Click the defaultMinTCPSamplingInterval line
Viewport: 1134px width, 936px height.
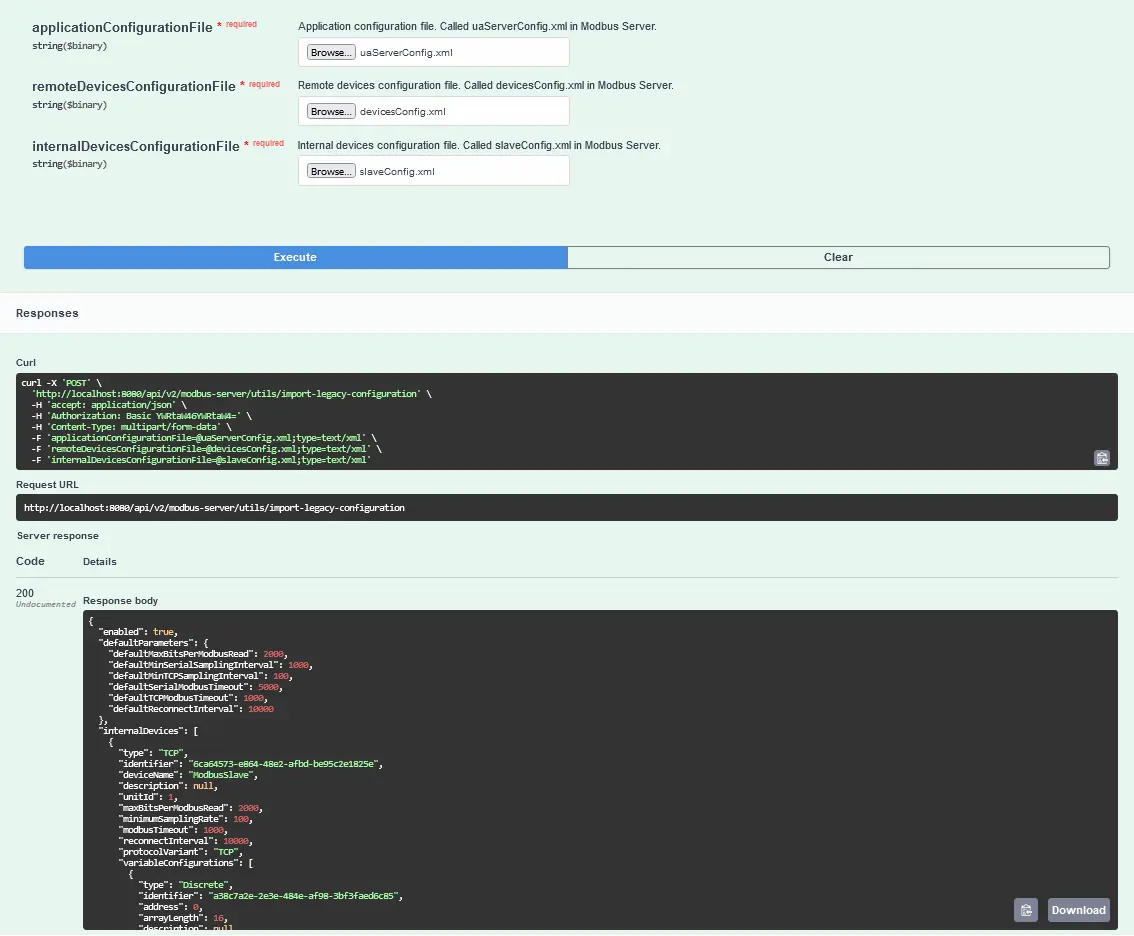point(200,676)
